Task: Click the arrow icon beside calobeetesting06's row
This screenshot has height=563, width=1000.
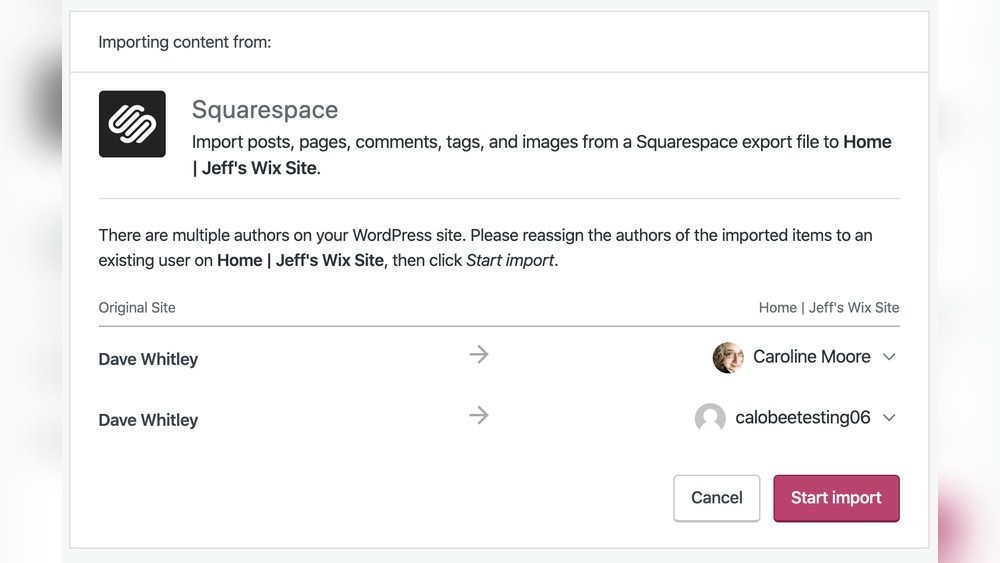Action: (x=479, y=416)
